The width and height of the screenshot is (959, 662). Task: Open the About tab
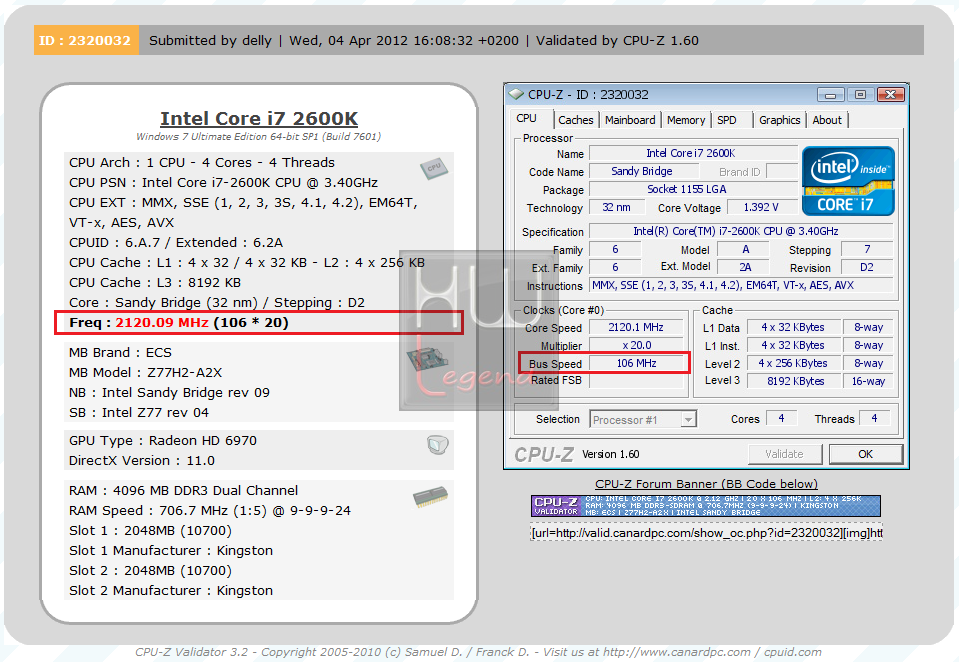point(827,120)
